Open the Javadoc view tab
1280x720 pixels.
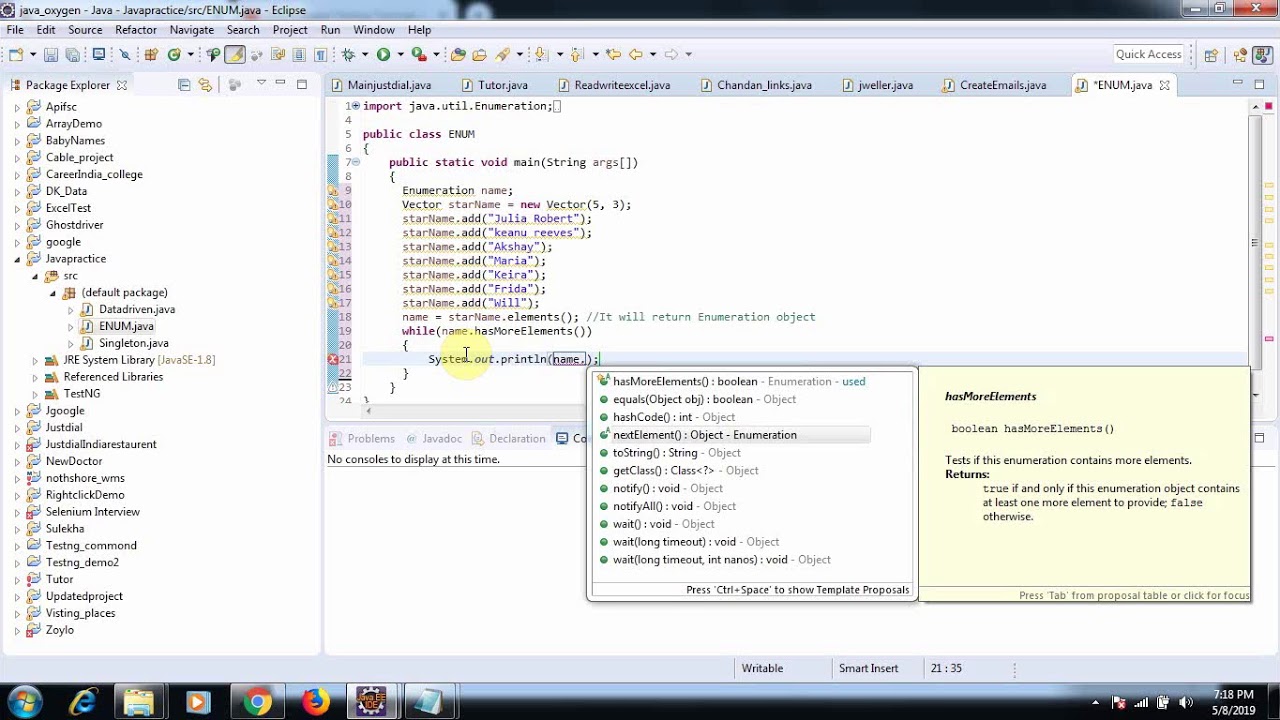click(x=433, y=438)
